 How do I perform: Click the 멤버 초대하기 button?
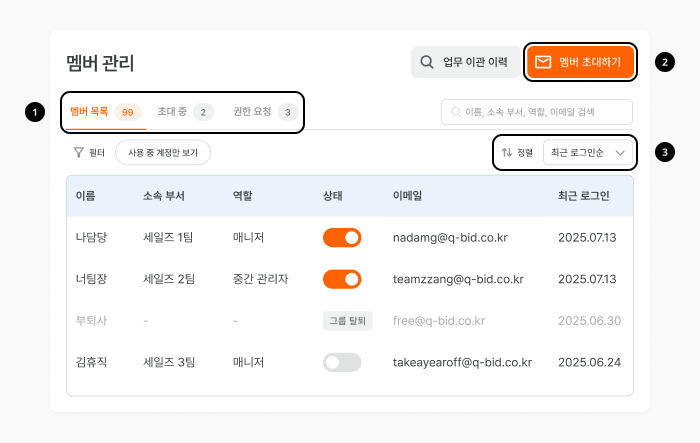tap(580, 62)
